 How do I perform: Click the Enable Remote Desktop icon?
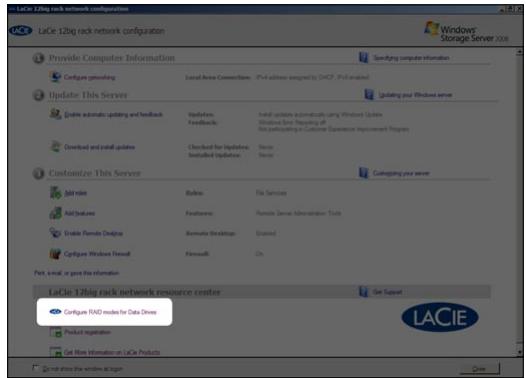coord(55,233)
